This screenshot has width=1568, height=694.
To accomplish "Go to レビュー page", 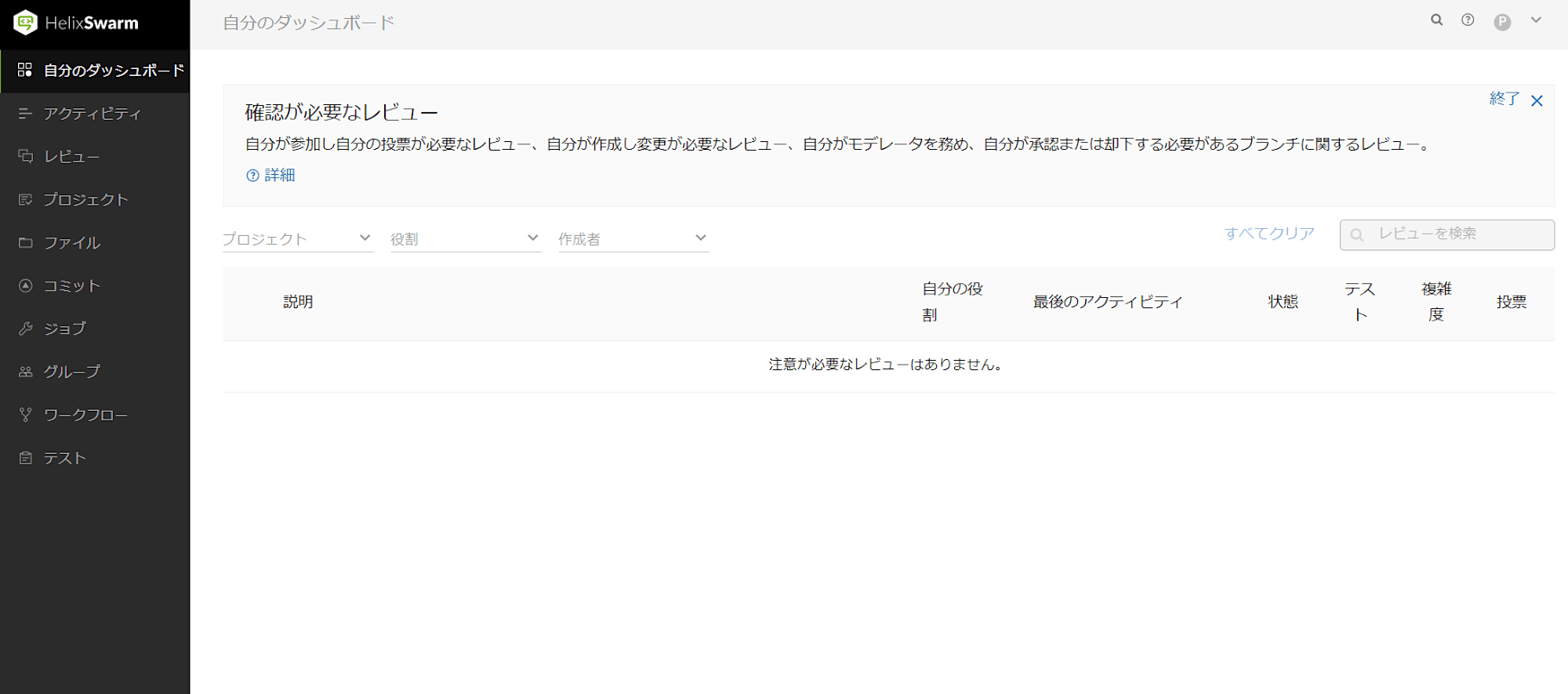I will pyautogui.click(x=95, y=156).
